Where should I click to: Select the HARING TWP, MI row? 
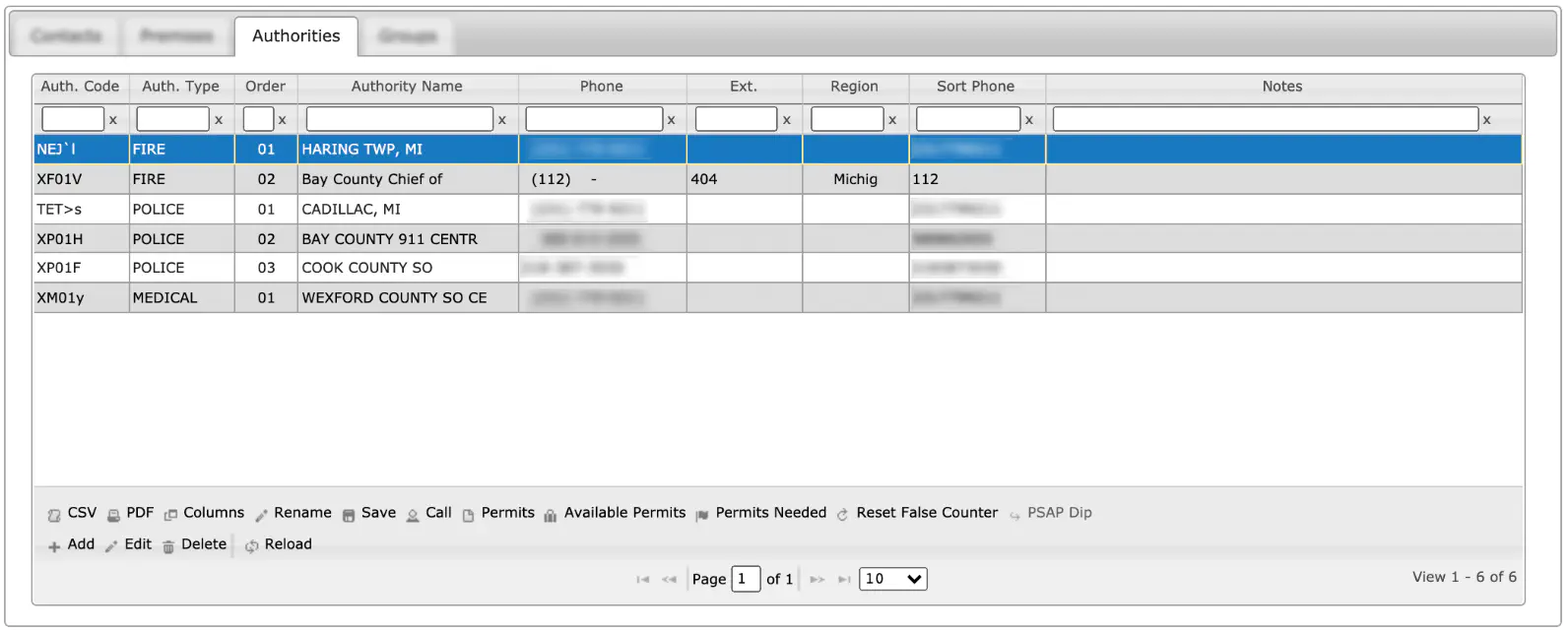pyautogui.click(x=778, y=150)
